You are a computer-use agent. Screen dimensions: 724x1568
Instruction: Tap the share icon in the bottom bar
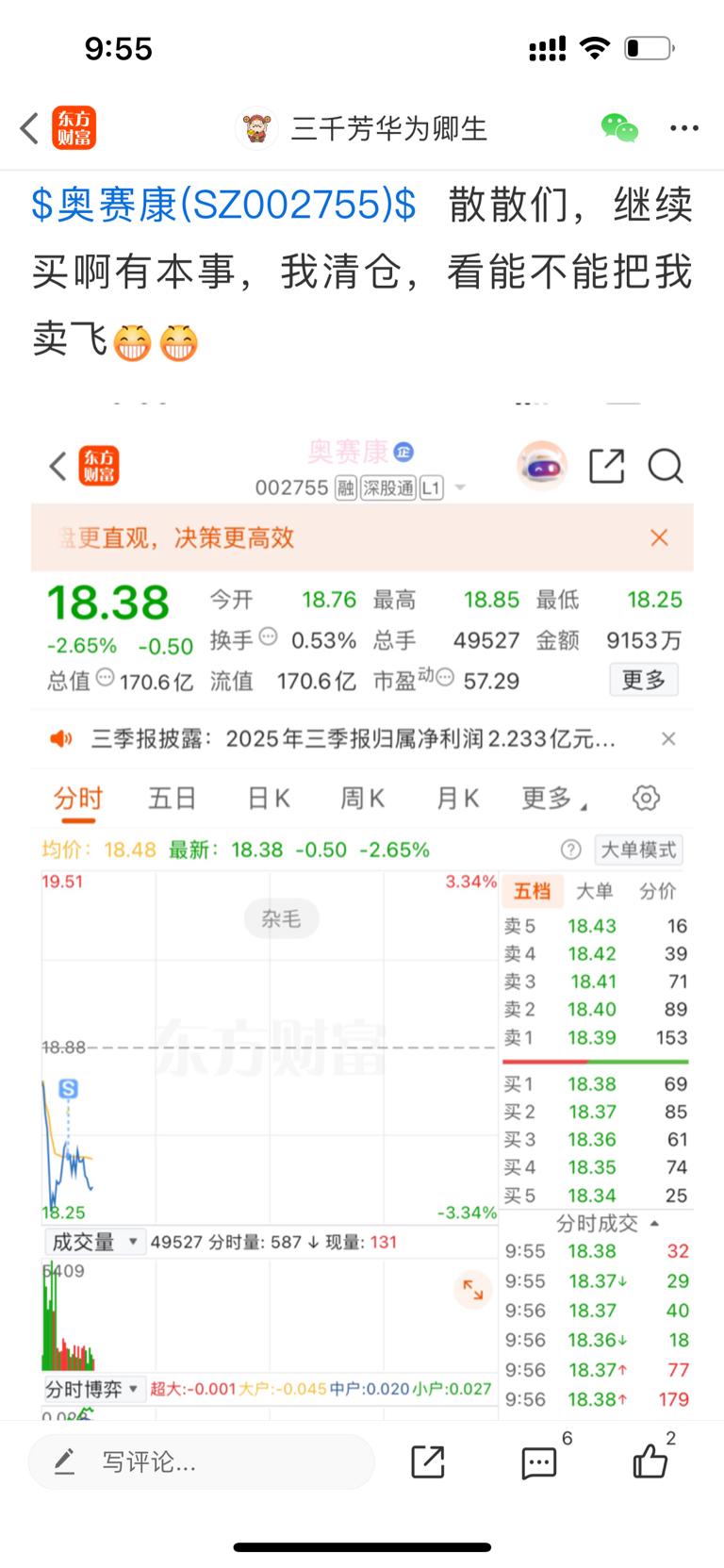pos(428,1462)
